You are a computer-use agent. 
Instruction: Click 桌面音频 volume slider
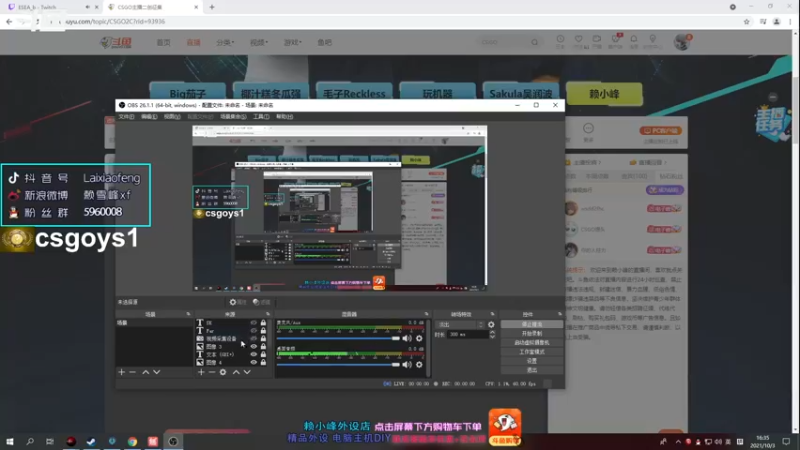pos(338,365)
